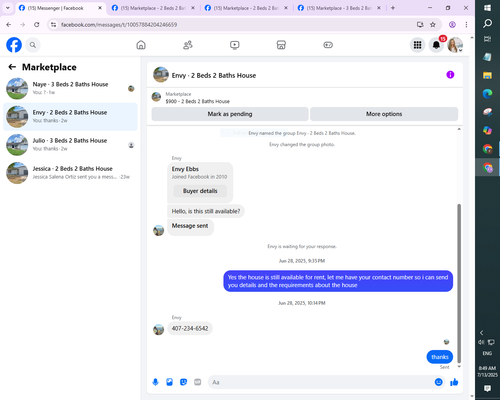
Task: Open the Windows notification center icon
Action: pyautogui.click(x=487, y=388)
